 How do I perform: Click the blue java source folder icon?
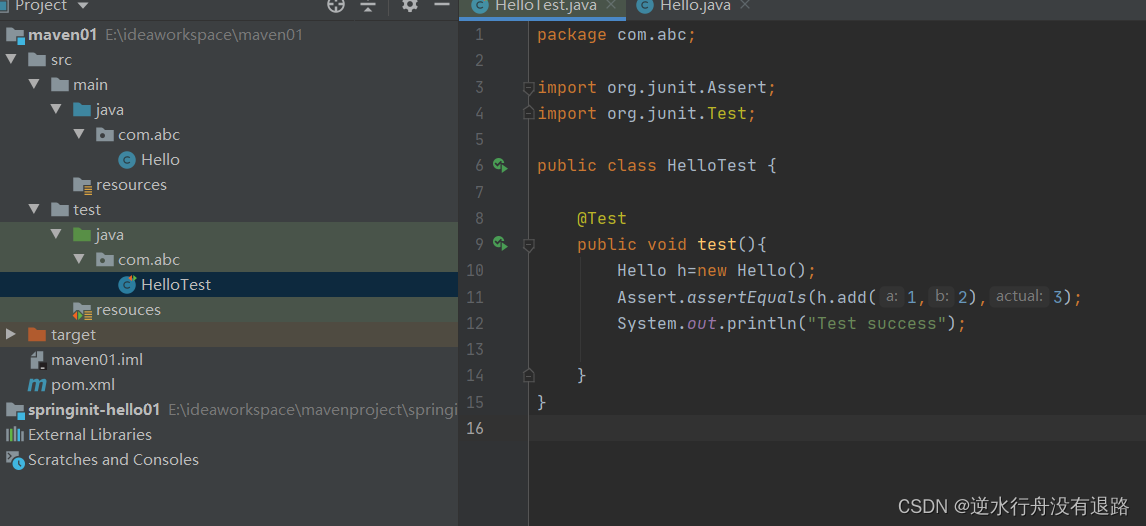pyautogui.click(x=82, y=110)
